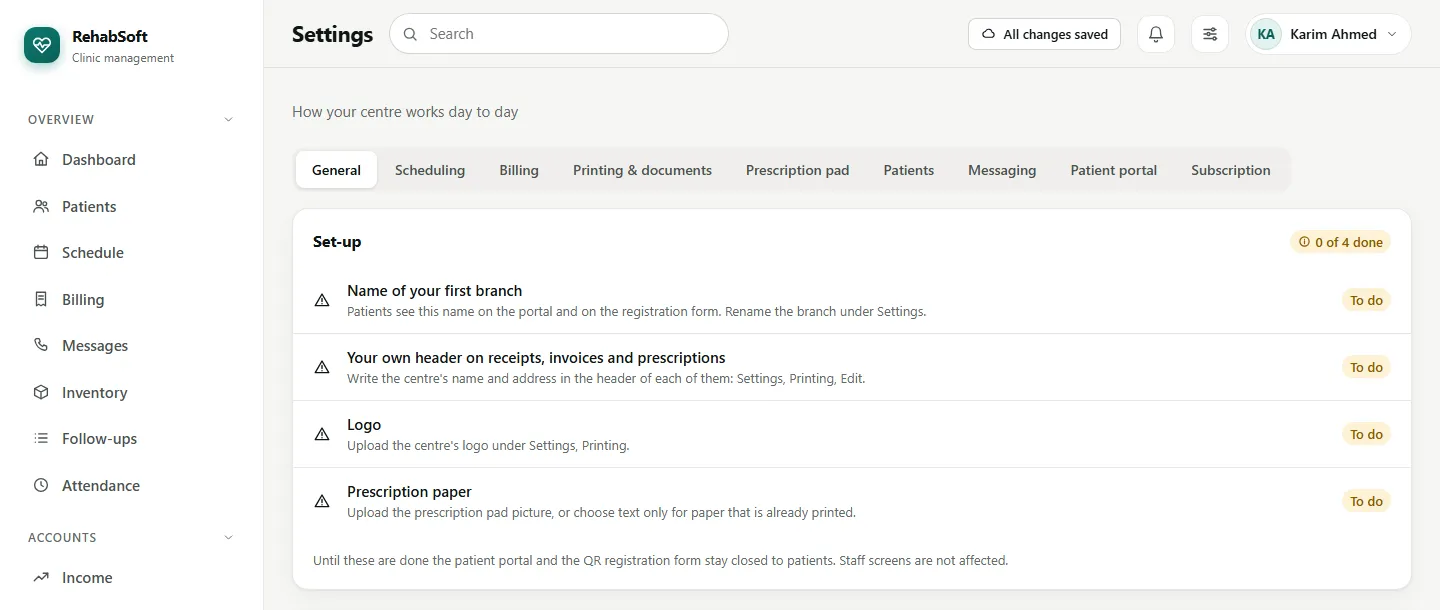The image size is (1440, 610).
Task: Go to the Patient portal tab
Action: pyautogui.click(x=1113, y=170)
